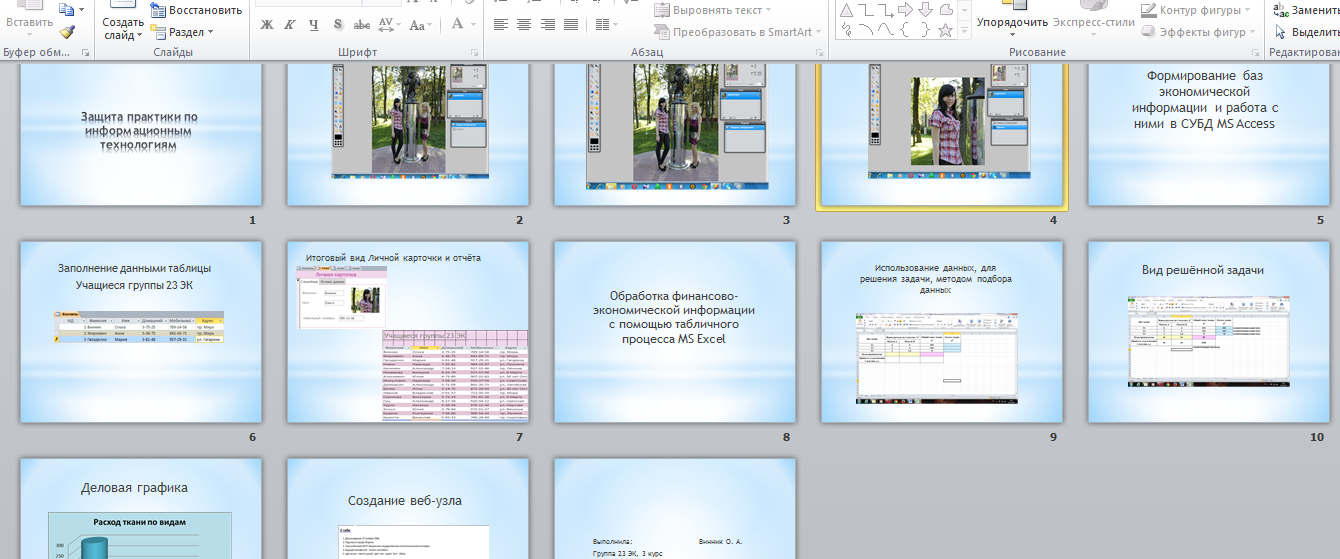Select slide 8 Обработка финансово-экономической информации
Image resolution: width=1340 pixels, height=559 pixels.
675,331
